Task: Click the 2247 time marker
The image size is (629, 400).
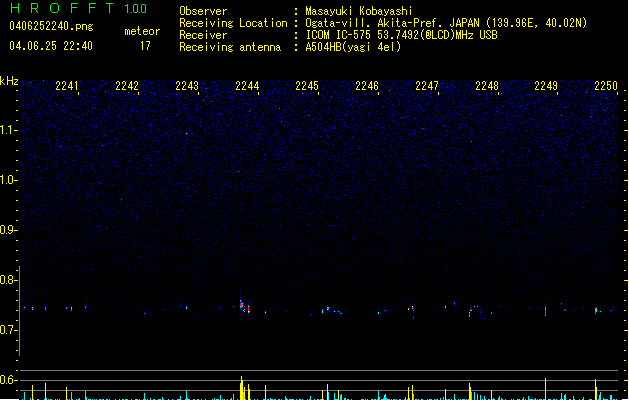Action: [x=427, y=86]
